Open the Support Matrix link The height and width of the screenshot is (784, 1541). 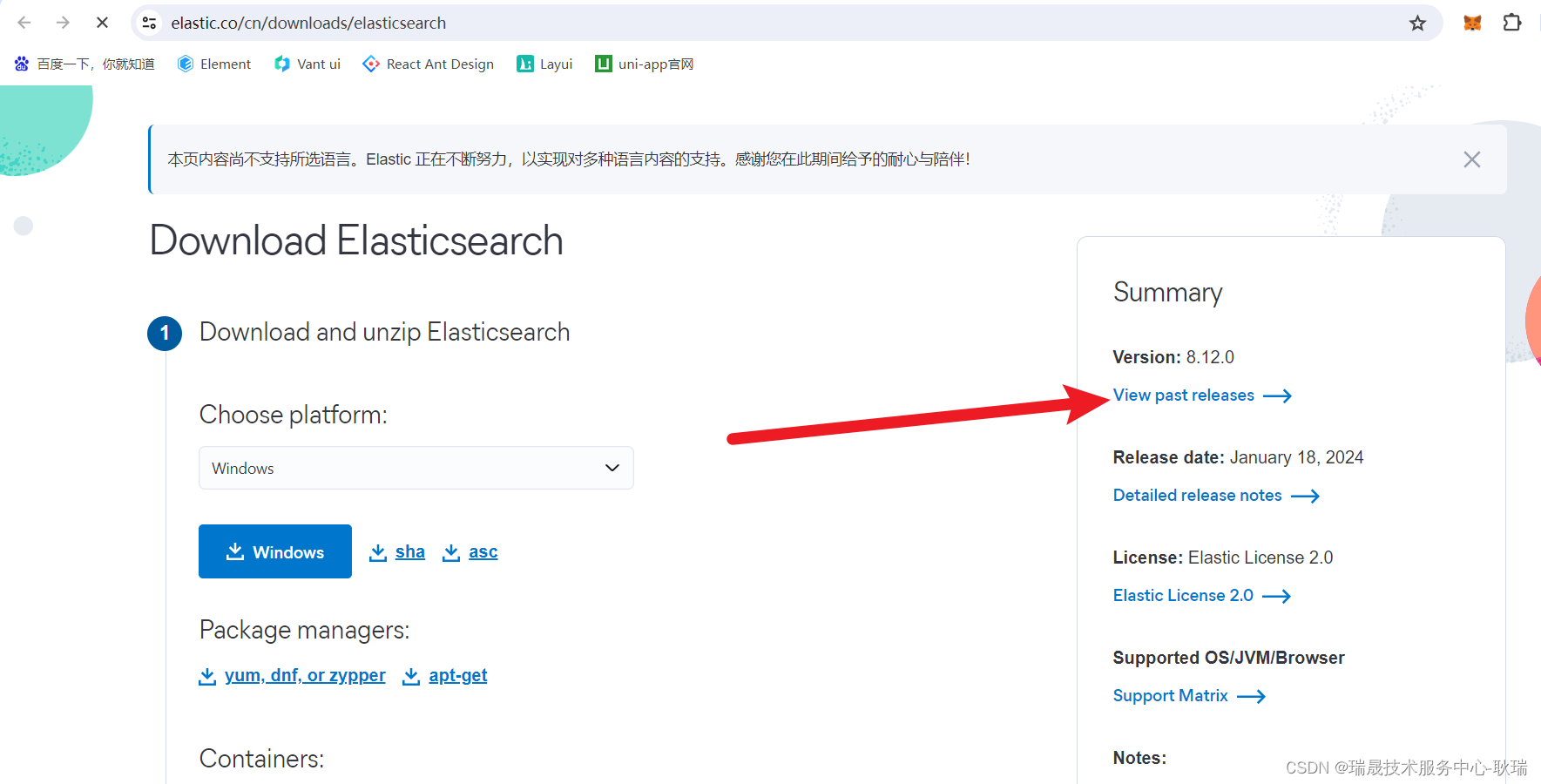pyautogui.click(x=1189, y=696)
